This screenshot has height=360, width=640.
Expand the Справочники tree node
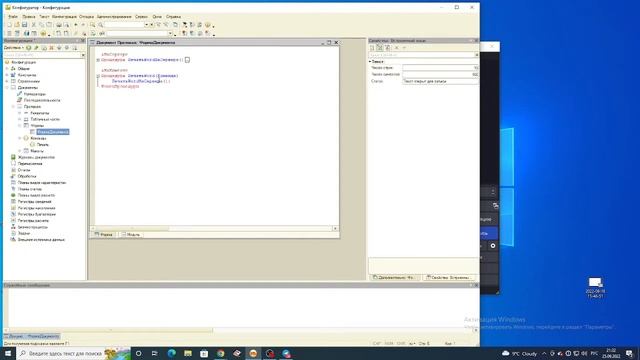[x=7, y=81]
